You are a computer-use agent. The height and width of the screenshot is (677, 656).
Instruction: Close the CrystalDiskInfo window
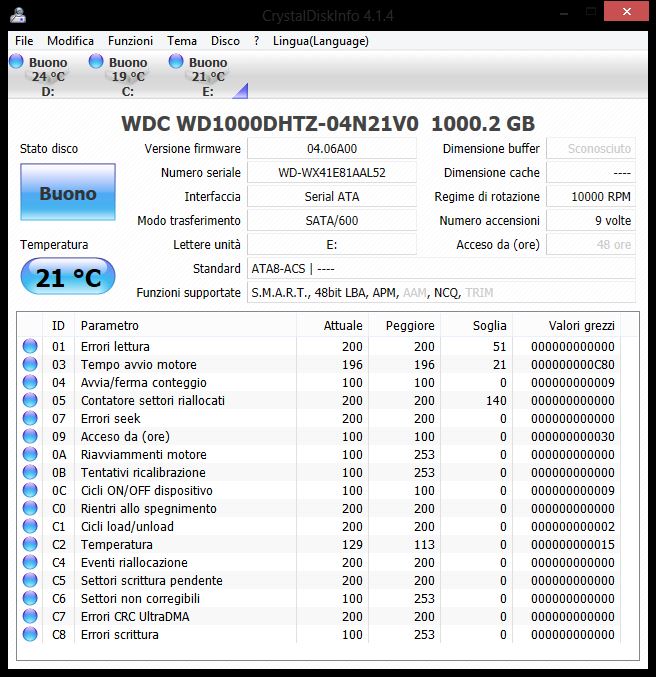[x=626, y=12]
